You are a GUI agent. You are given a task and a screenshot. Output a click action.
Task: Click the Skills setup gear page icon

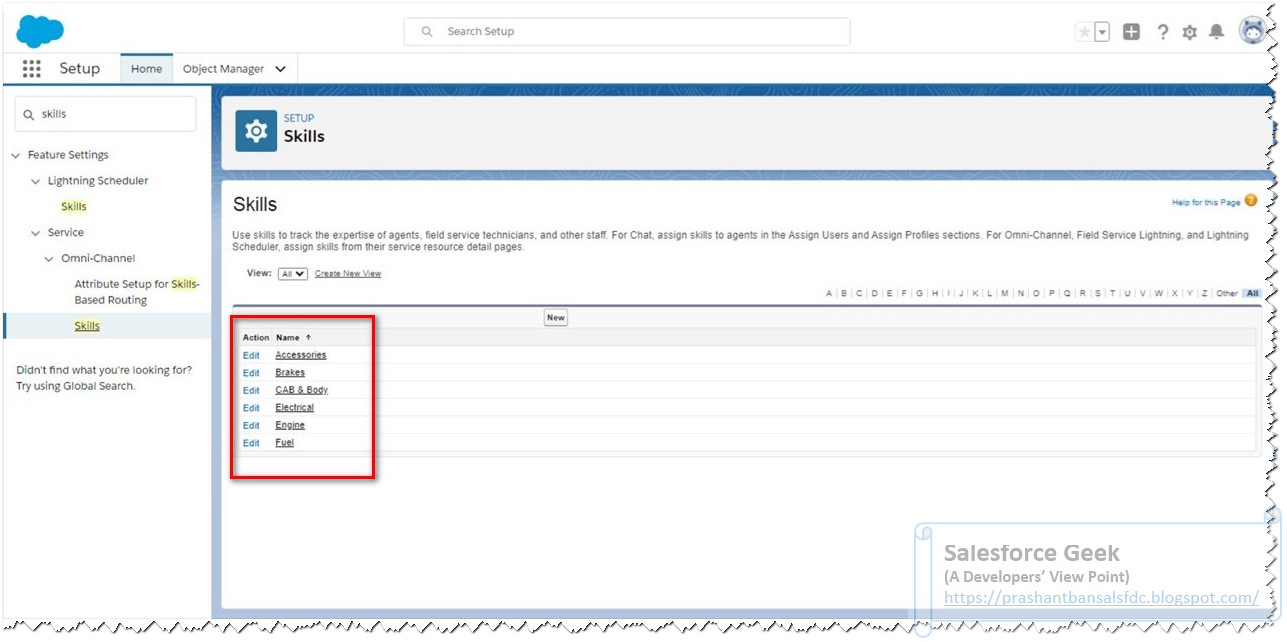(256, 130)
